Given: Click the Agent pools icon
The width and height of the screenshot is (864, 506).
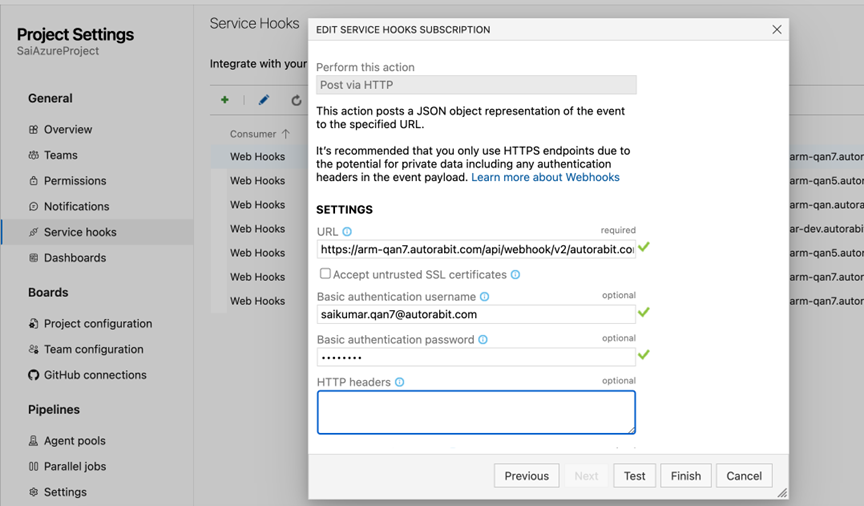Looking at the screenshot, I should tap(34, 440).
